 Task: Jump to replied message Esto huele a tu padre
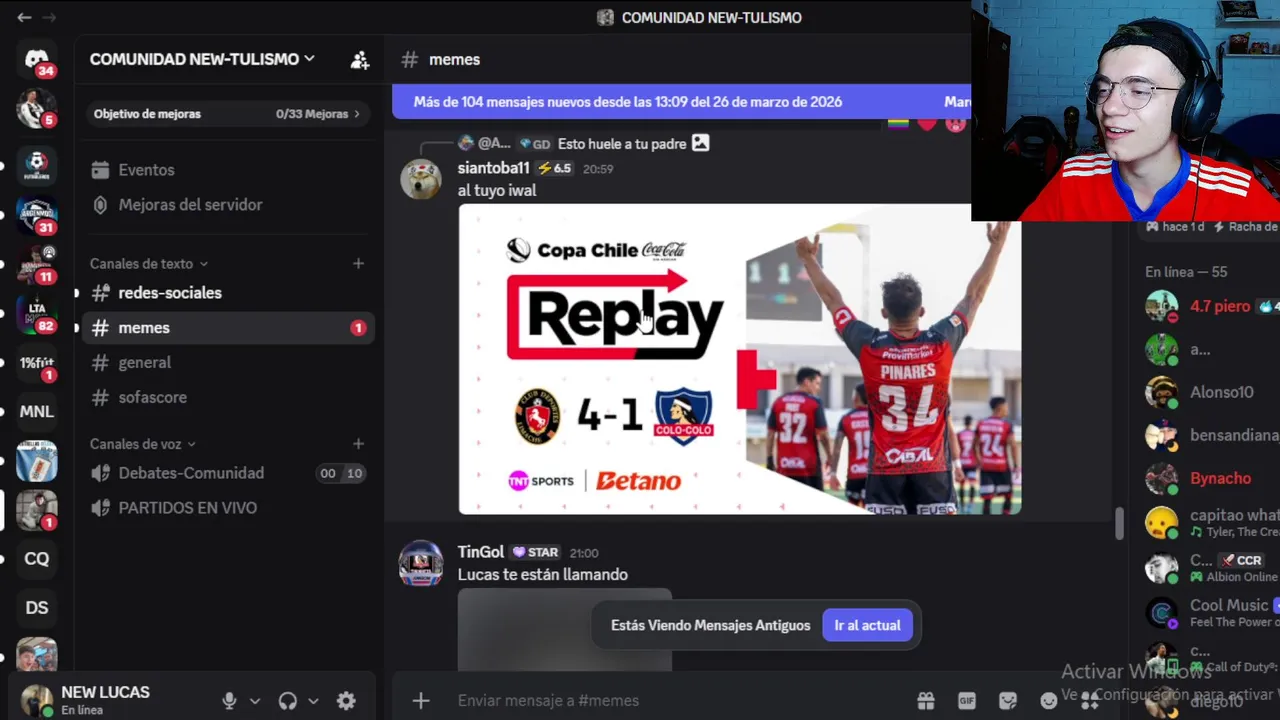[622, 144]
